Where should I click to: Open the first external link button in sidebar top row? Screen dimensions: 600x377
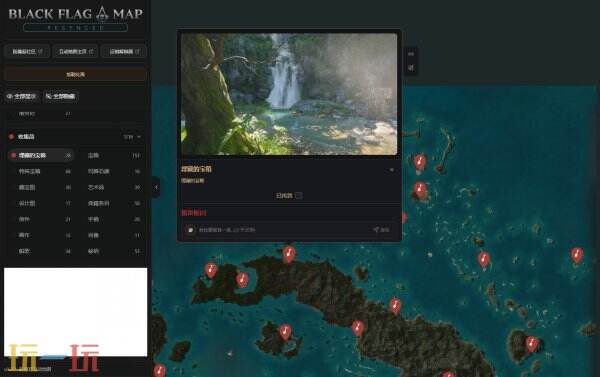27,52
